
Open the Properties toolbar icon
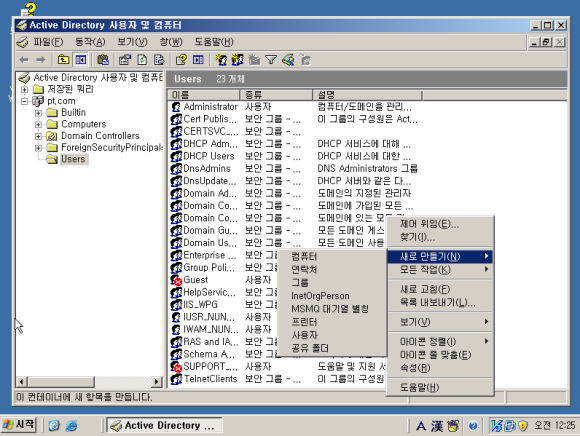coord(125,60)
